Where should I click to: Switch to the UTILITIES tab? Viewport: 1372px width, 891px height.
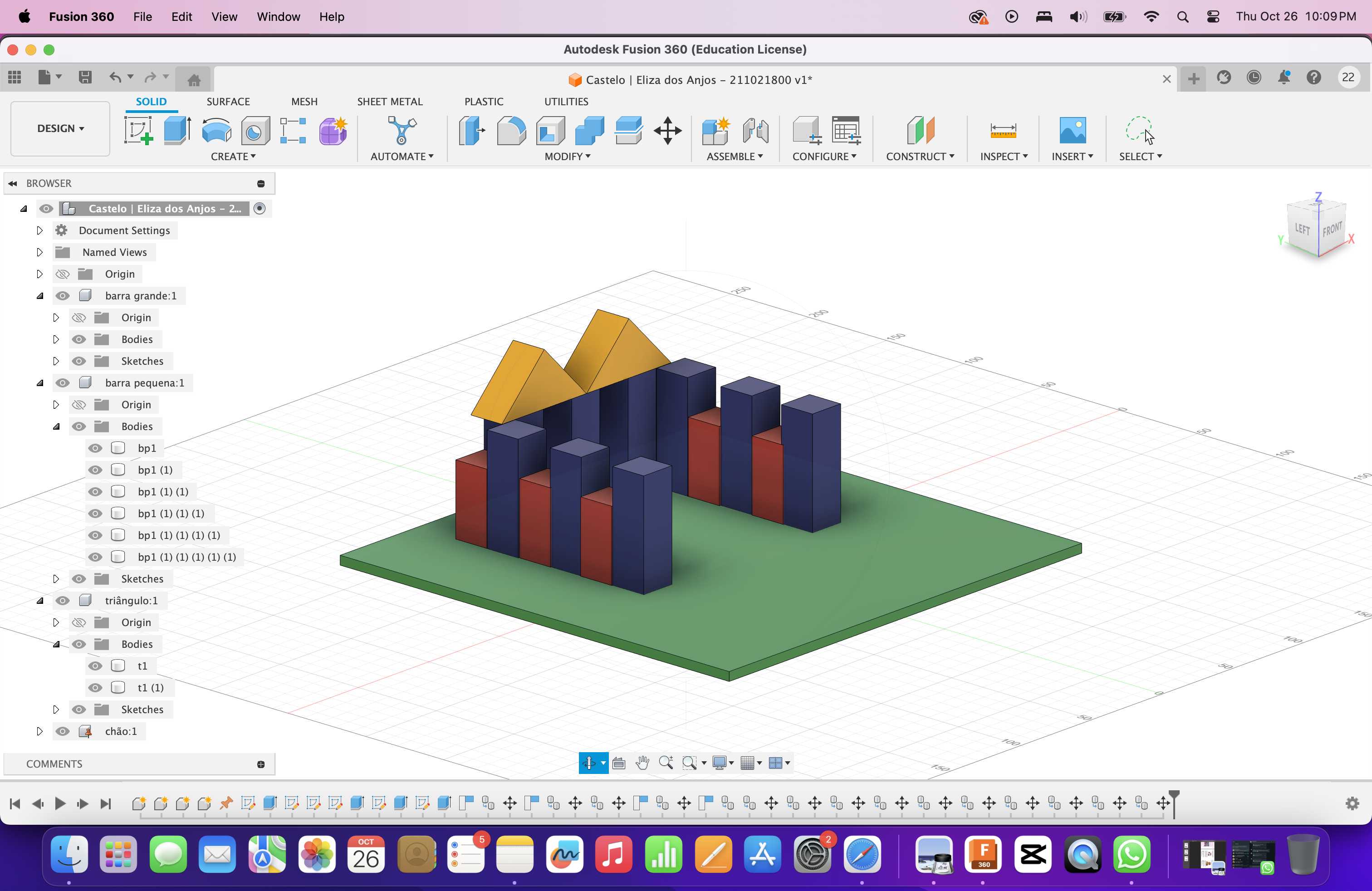click(566, 102)
